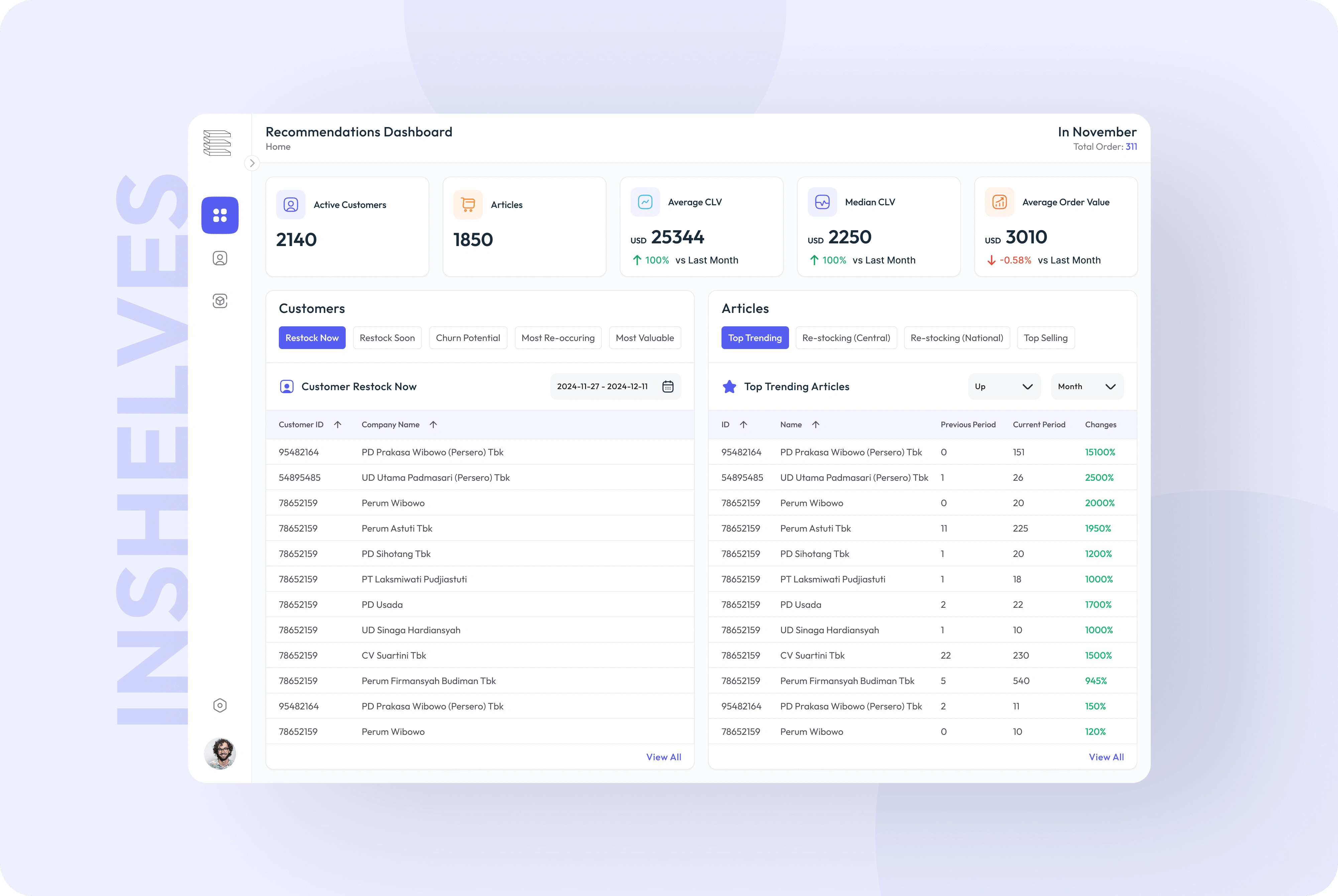Click the user avatar photo
This screenshot has height=896, width=1338.
(x=220, y=753)
